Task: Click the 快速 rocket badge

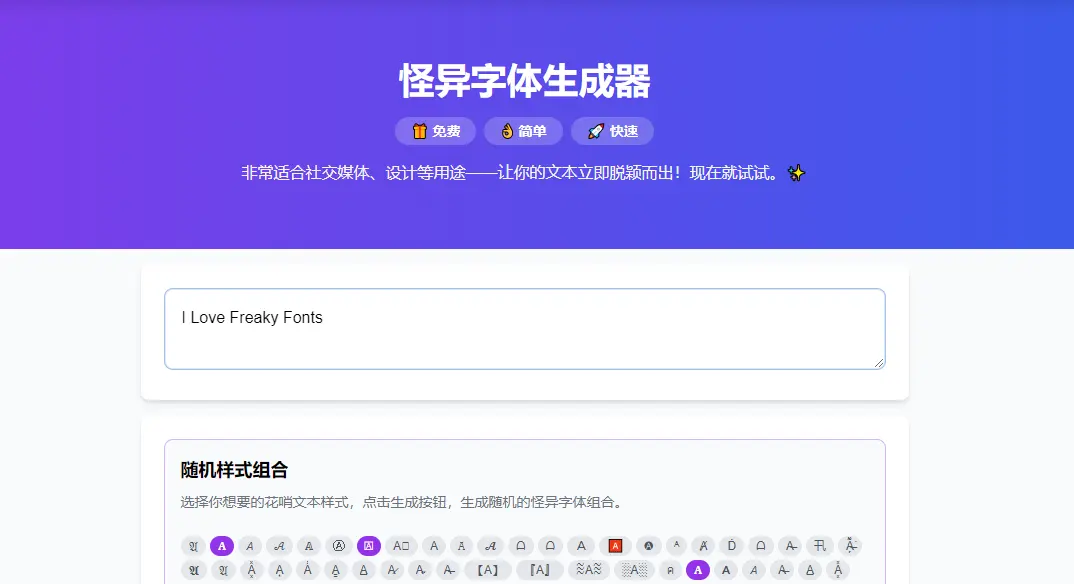Action: point(611,131)
